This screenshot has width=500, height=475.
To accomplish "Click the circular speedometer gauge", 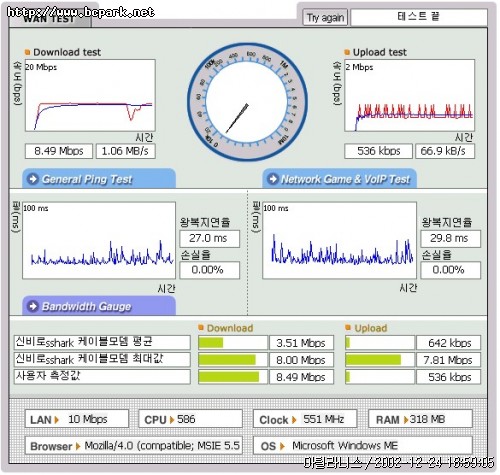I will (247, 102).
